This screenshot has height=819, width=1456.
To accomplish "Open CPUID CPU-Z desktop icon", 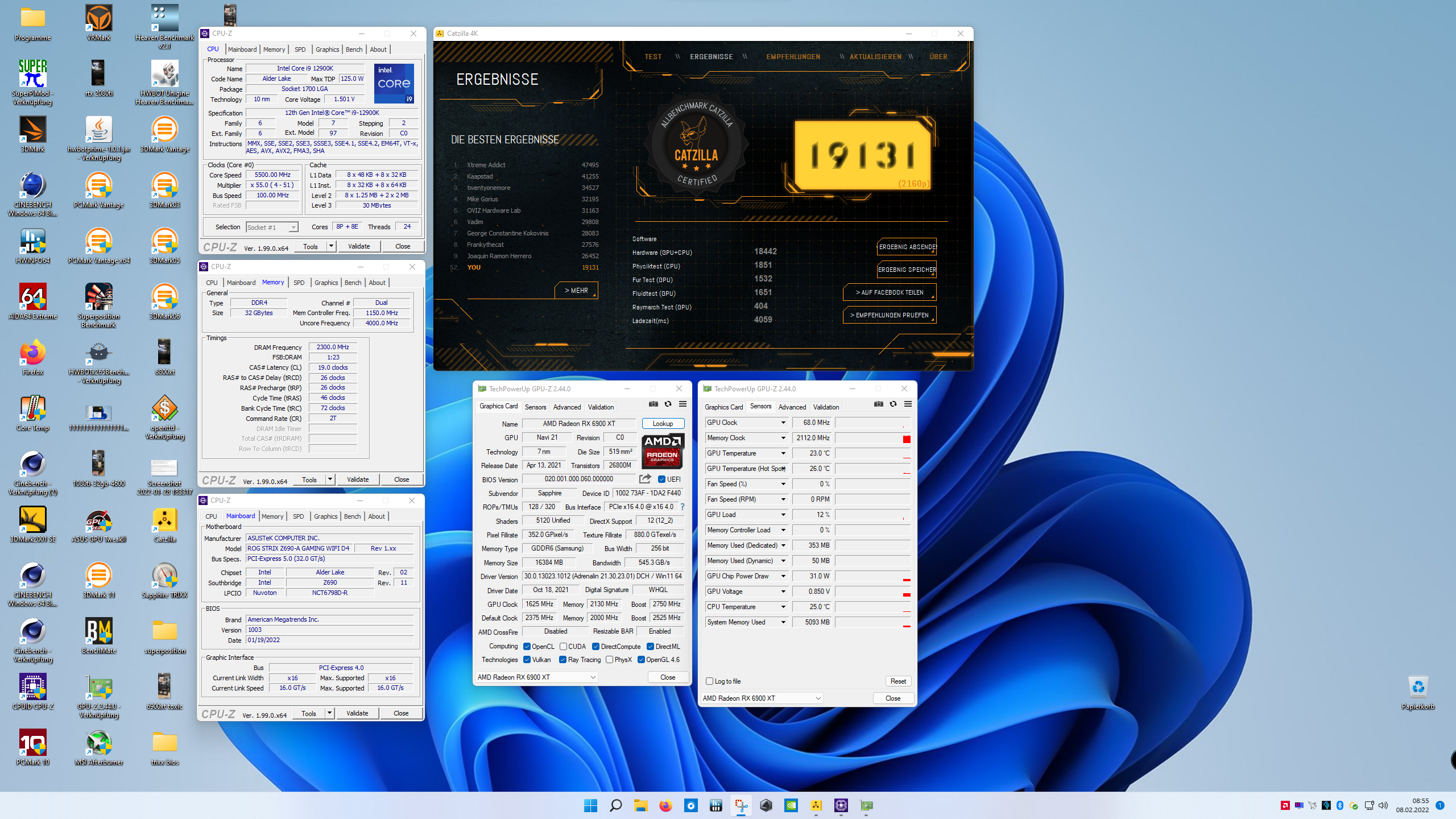I will (x=32, y=692).
